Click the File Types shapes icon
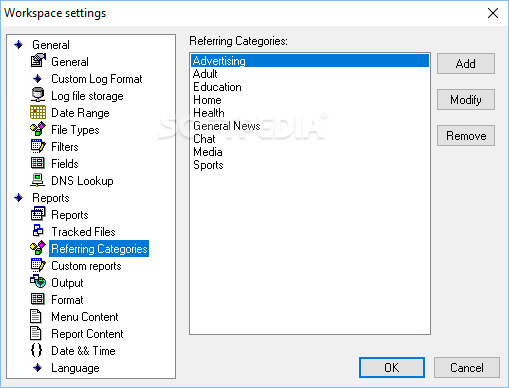 38,129
